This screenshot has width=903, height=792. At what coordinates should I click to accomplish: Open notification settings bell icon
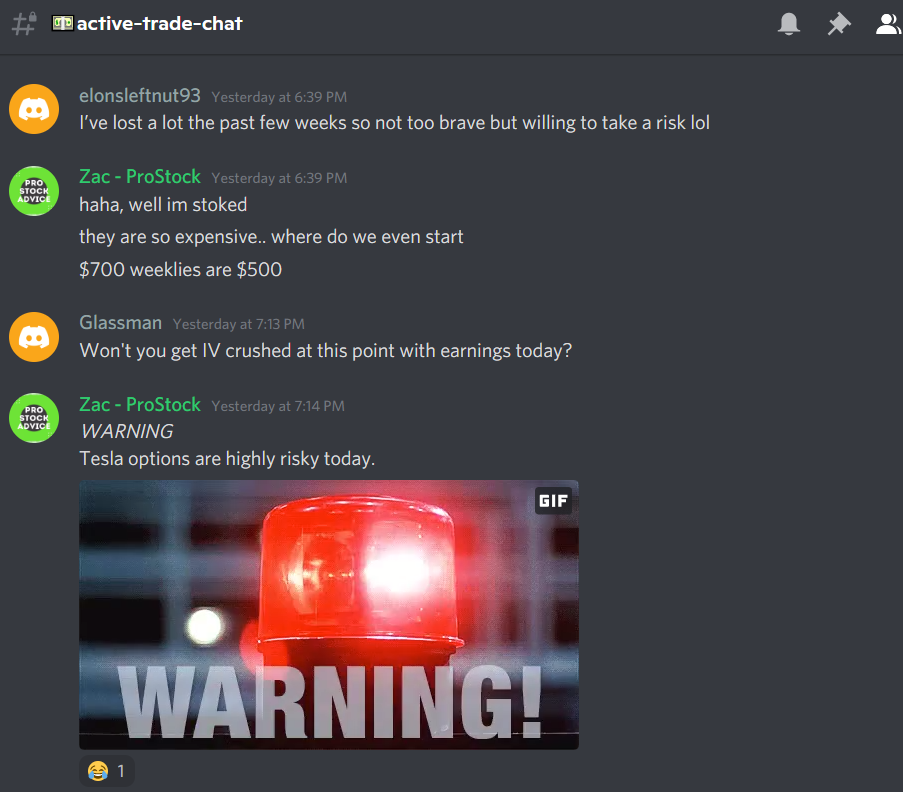click(x=788, y=24)
